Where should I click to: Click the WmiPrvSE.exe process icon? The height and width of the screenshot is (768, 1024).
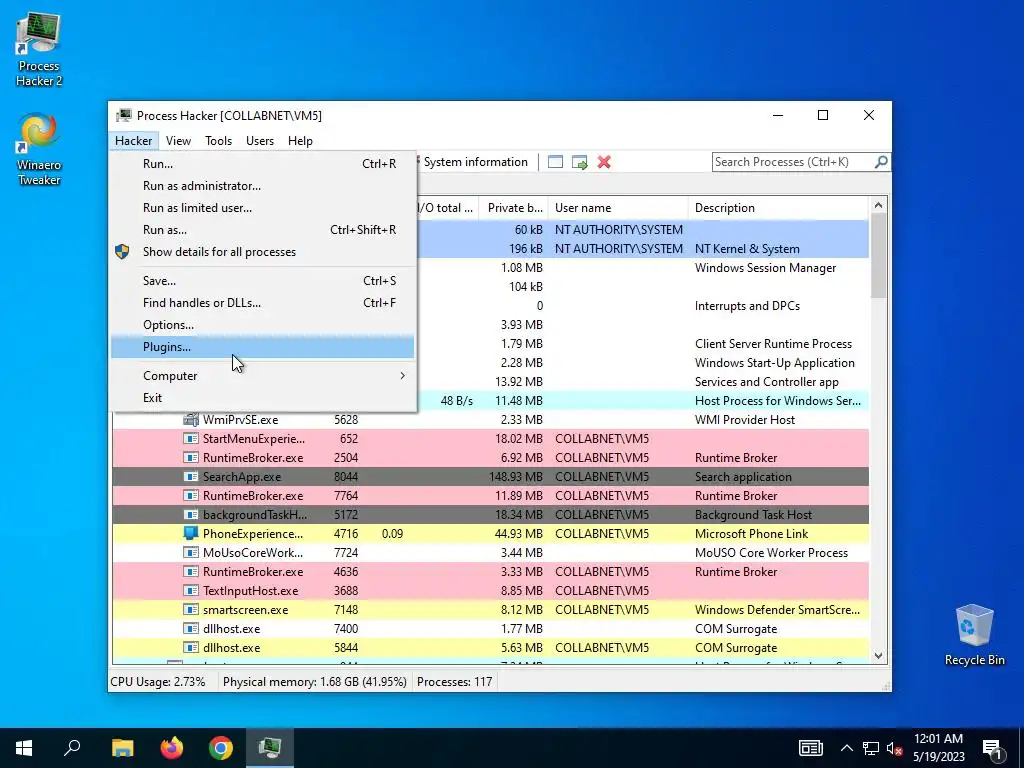point(191,419)
